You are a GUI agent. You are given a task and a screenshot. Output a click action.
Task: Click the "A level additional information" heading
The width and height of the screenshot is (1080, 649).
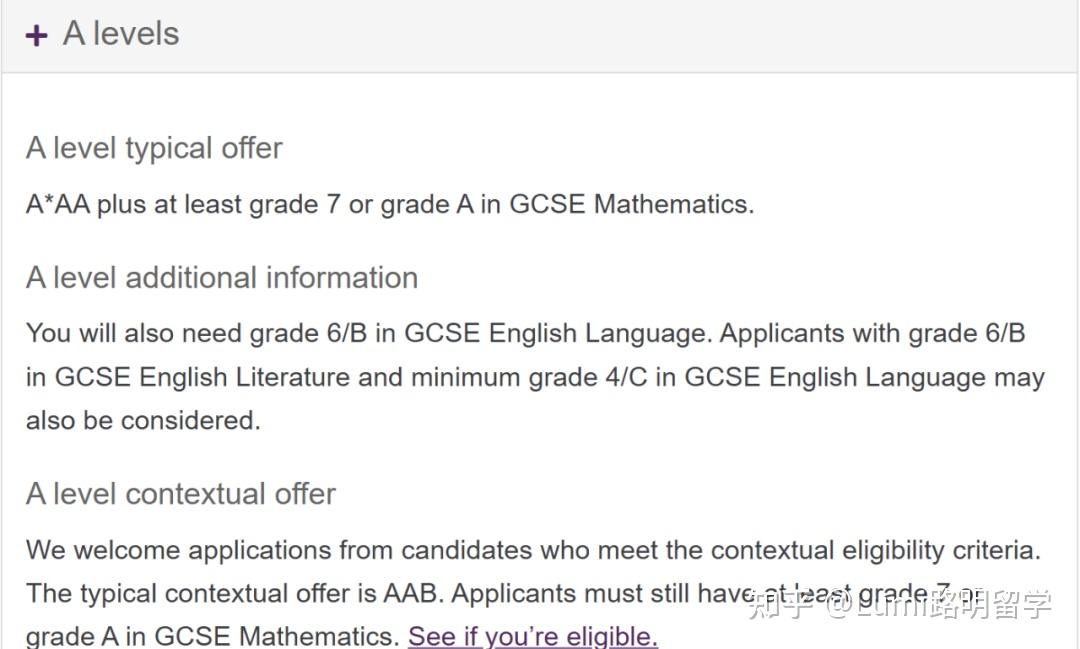[222, 278]
